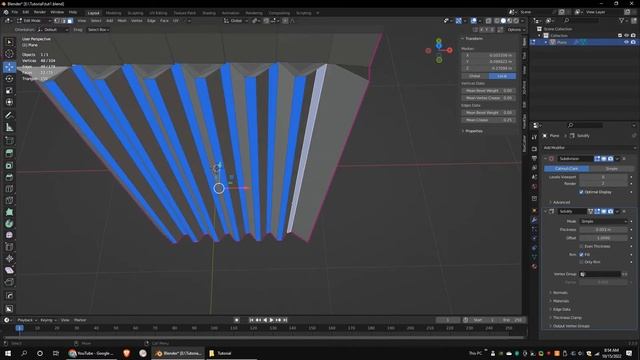Activate the Rotate tool
Screen dimensions: 640x360
click(x=9, y=79)
